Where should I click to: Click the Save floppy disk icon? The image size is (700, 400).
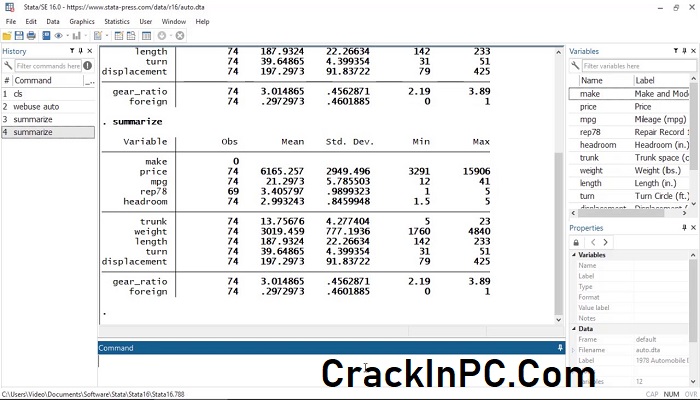click(x=19, y=36)
